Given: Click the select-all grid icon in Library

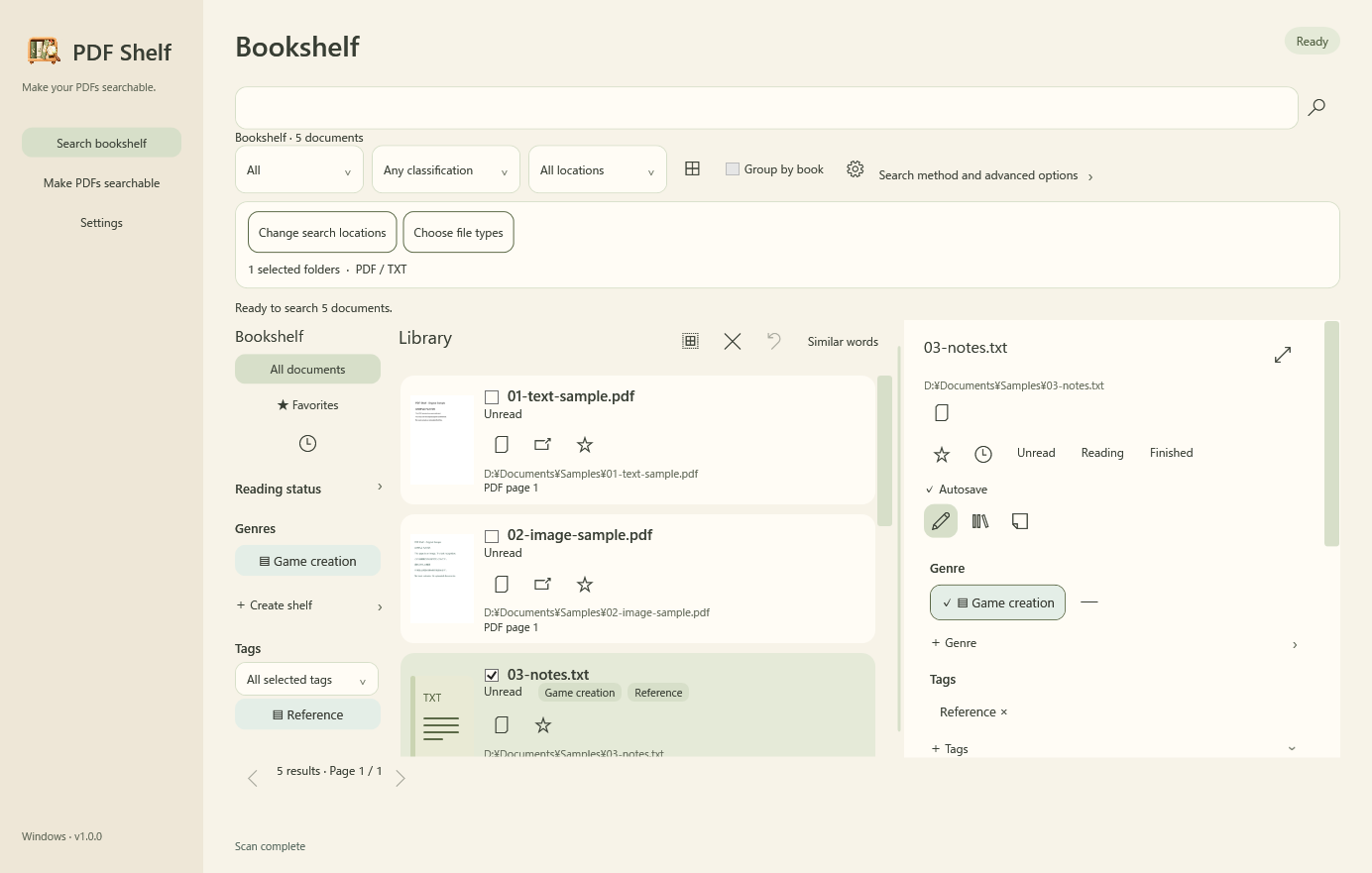Looking at the screenshot, I should click(690, 341).
